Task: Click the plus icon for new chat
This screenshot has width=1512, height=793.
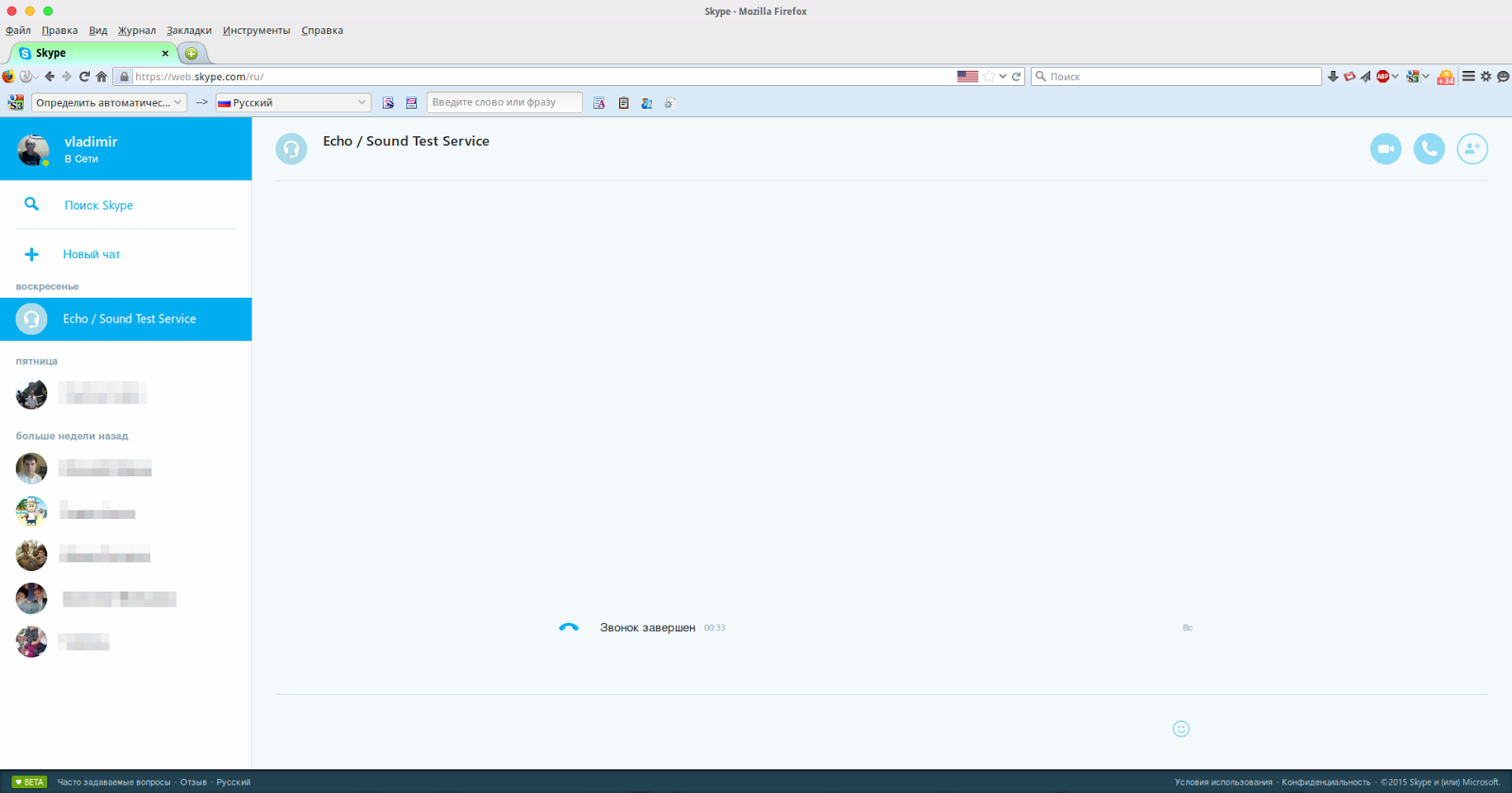Action: click(31, 254)
